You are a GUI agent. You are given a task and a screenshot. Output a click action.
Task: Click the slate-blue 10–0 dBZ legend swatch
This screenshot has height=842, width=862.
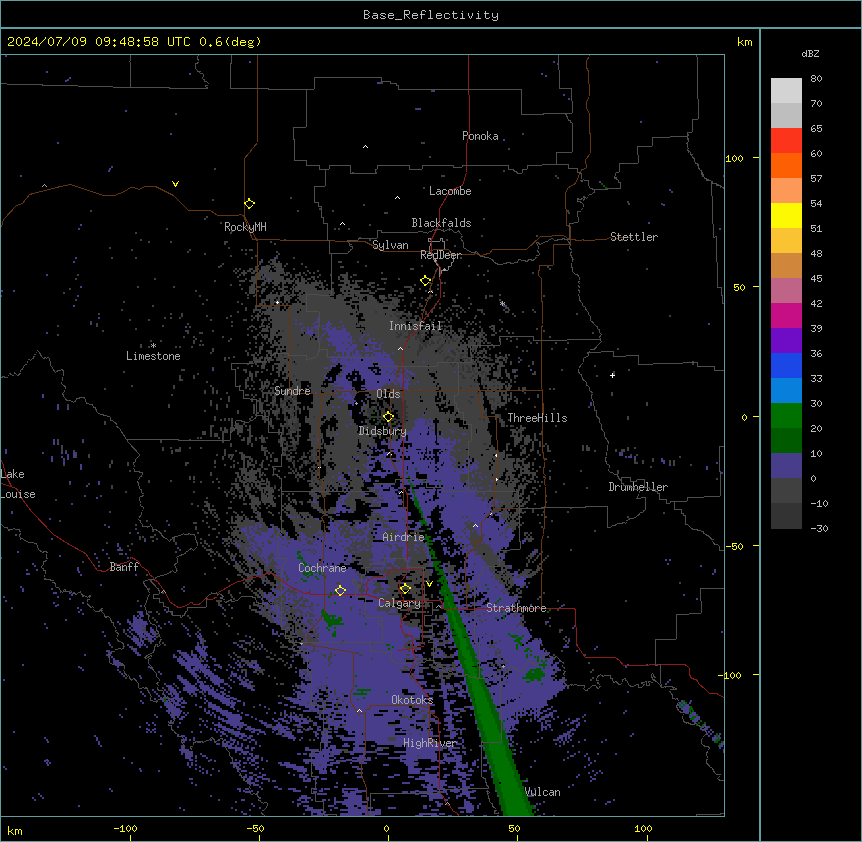click(x=786, y=466)
